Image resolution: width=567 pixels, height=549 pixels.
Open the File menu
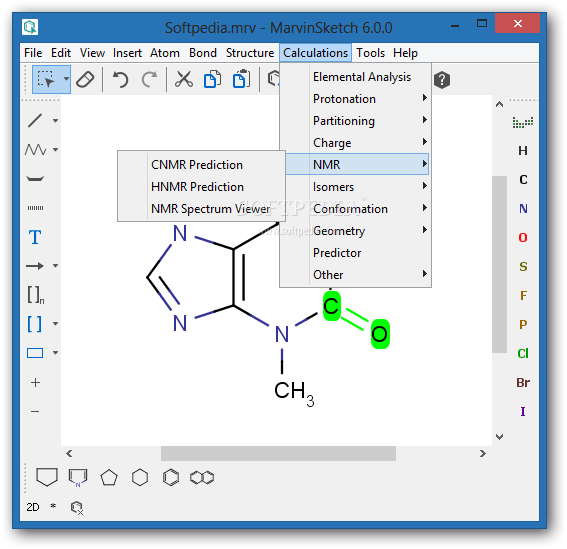pos(33,53)
